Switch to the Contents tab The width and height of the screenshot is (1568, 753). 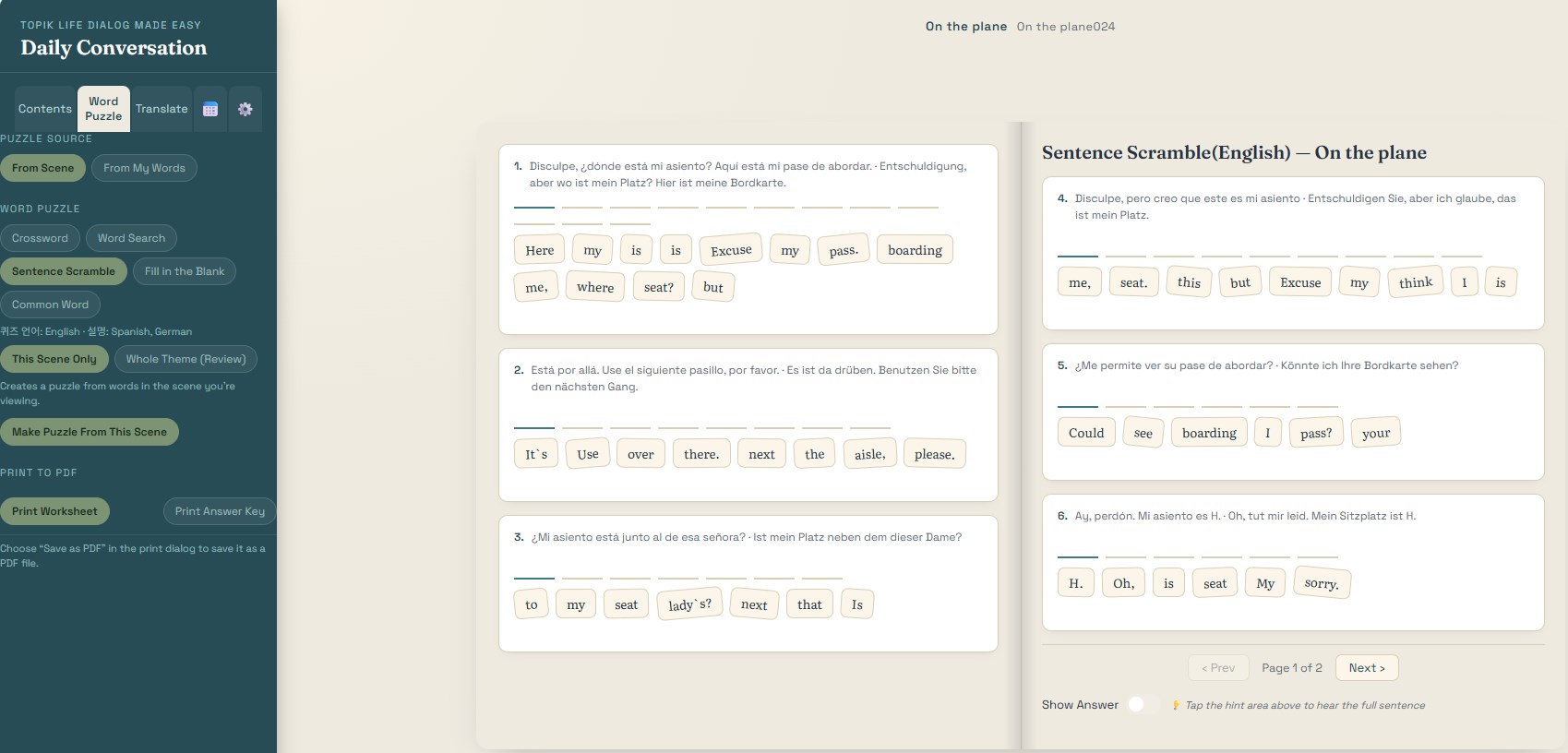pyautogui.click(x=44, y=109)
